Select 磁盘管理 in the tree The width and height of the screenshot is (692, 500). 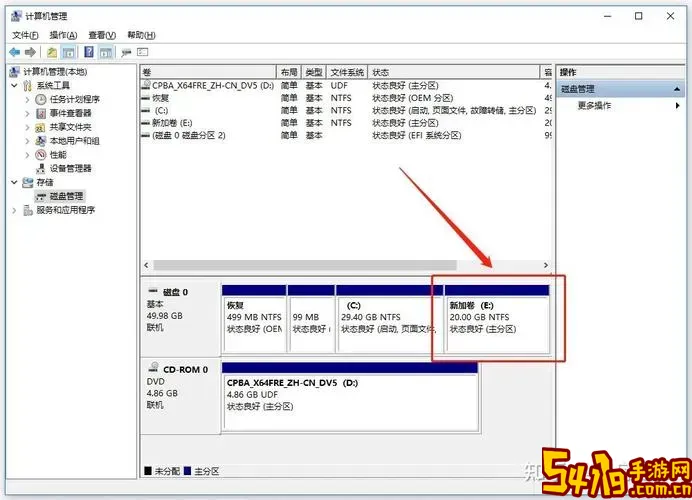click(66, 196)
